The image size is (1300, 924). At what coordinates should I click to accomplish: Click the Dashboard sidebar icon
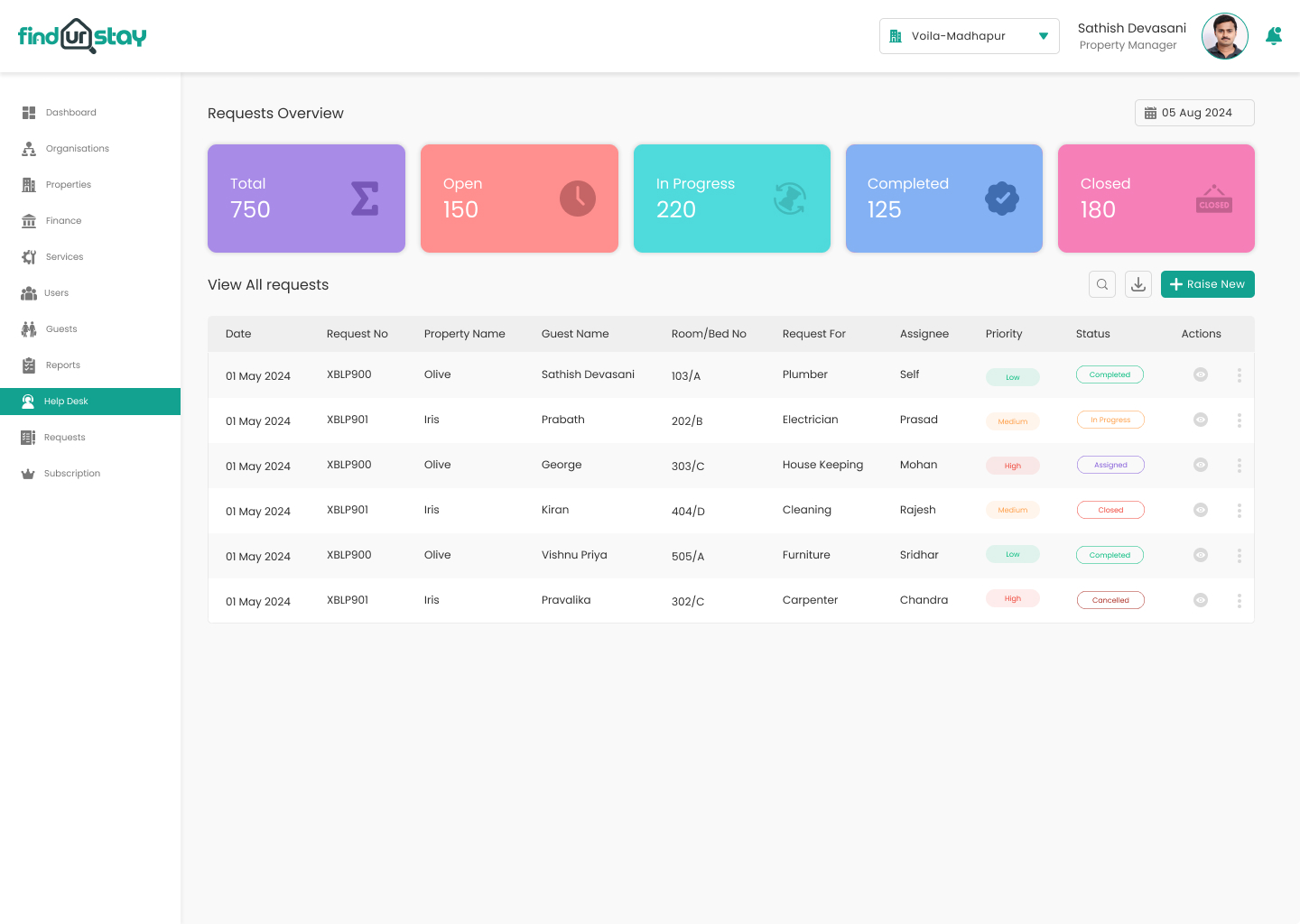click(x=29, y=113)
